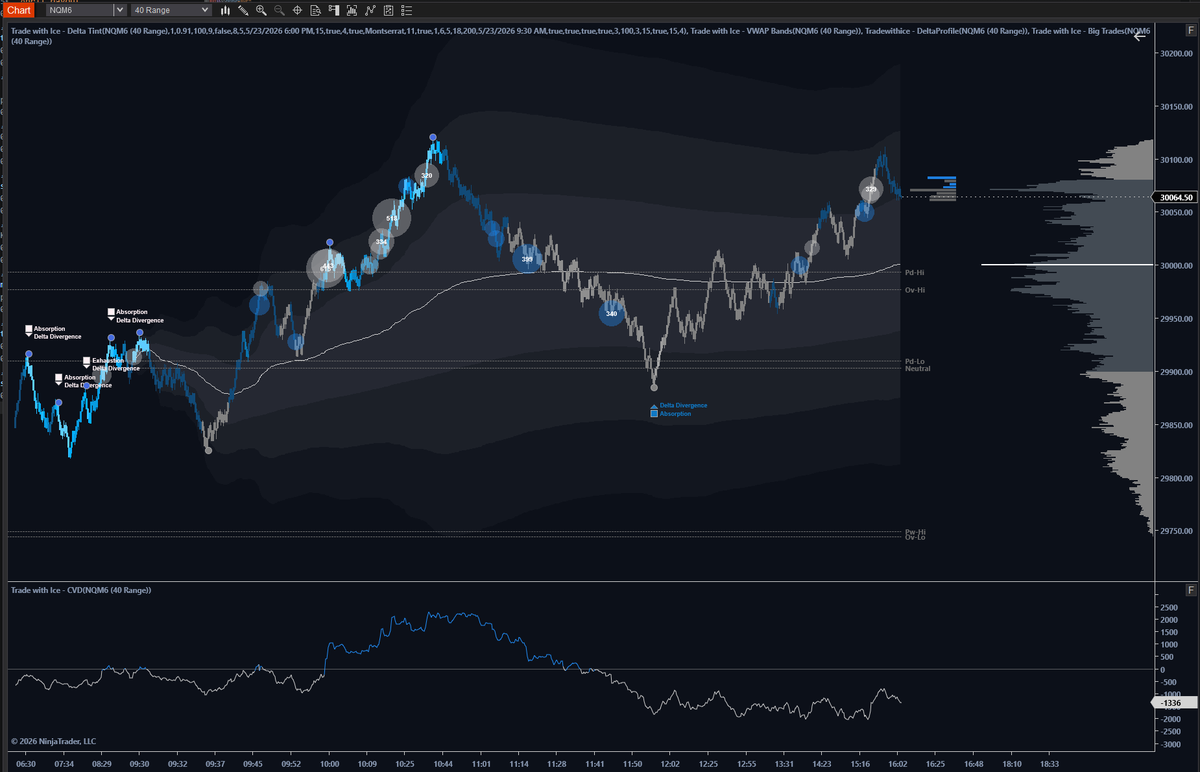Viewport: 1200px width, 772px height.
Task: Click the 2500 CVD scale label
Action: tap(1170, 607)
